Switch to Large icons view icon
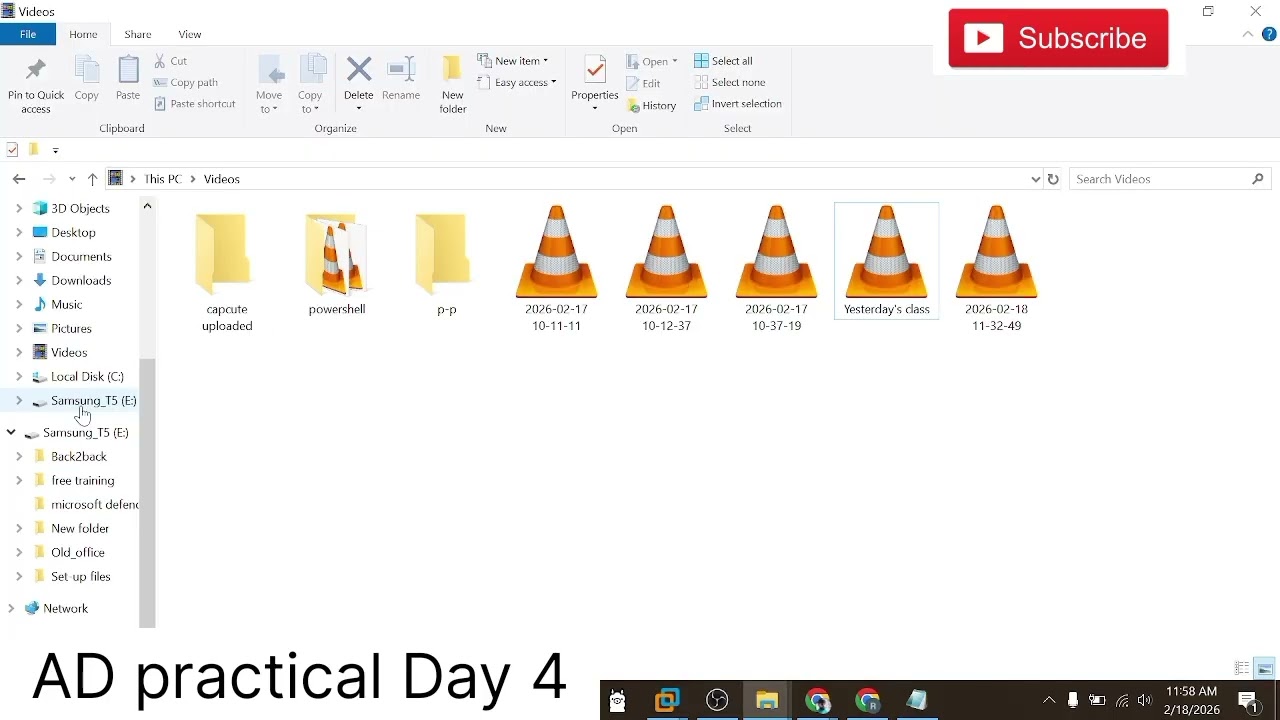The image size is (1280, 720). click(x=1266, y=669)
